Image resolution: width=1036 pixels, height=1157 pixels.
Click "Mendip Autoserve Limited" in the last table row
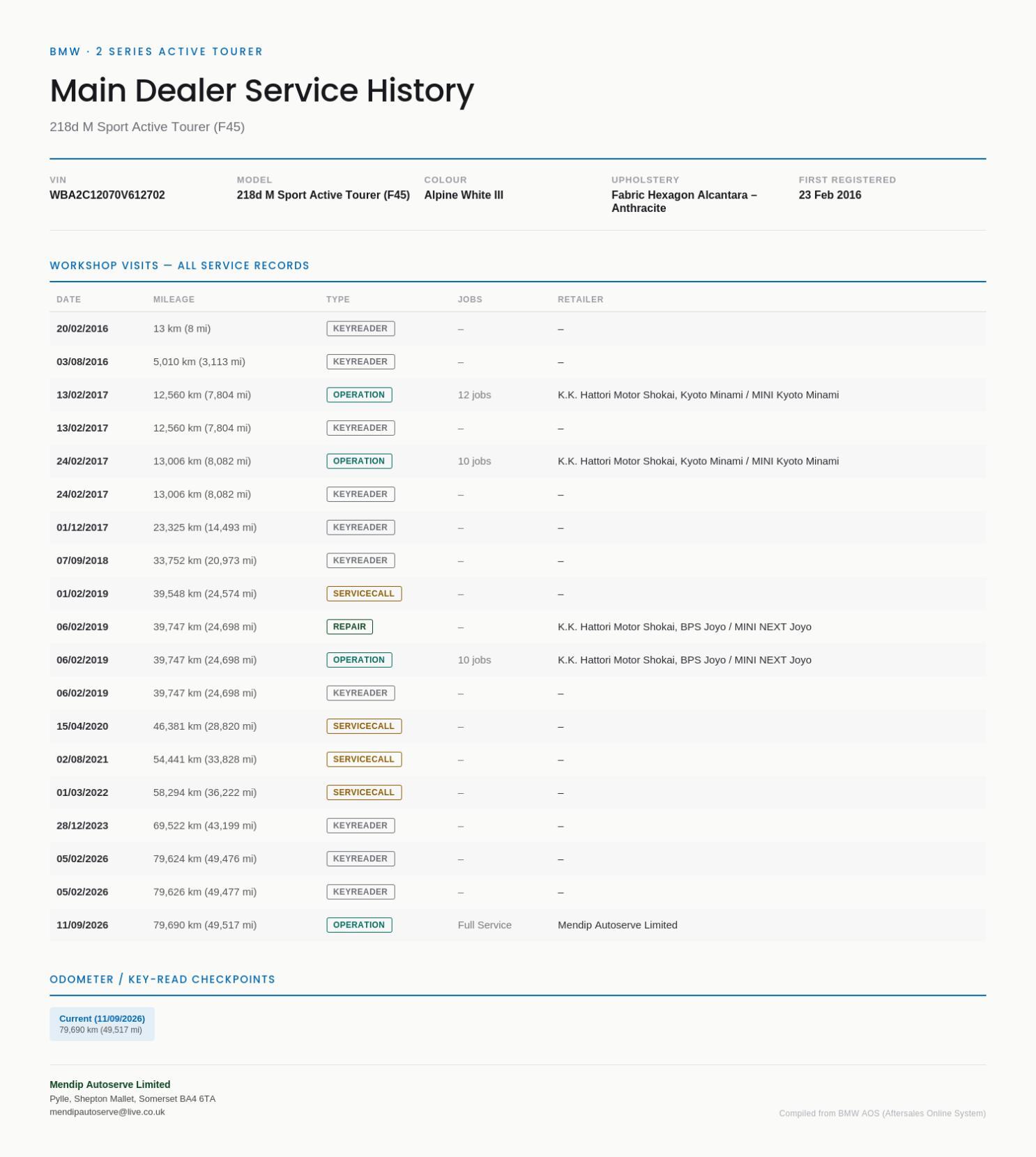618,925
